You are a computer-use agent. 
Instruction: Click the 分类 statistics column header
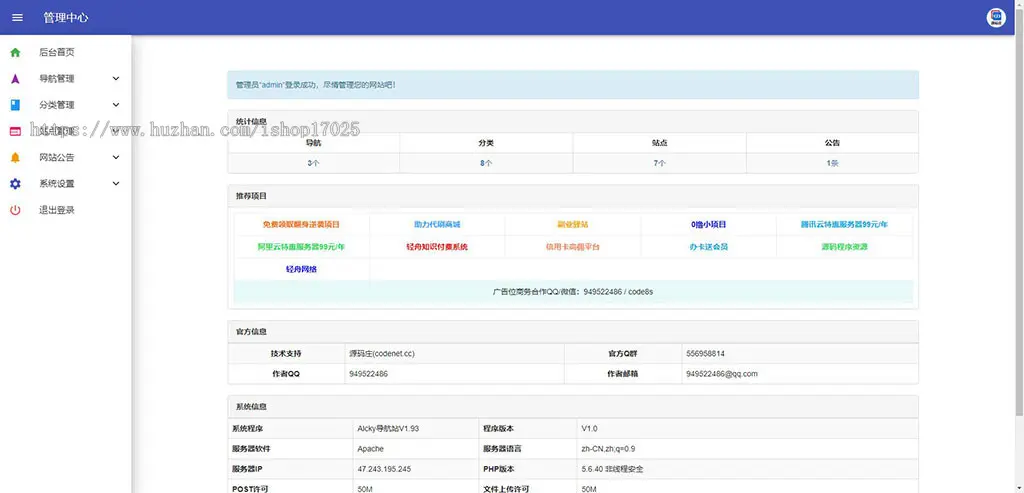(x=486, y=143)
